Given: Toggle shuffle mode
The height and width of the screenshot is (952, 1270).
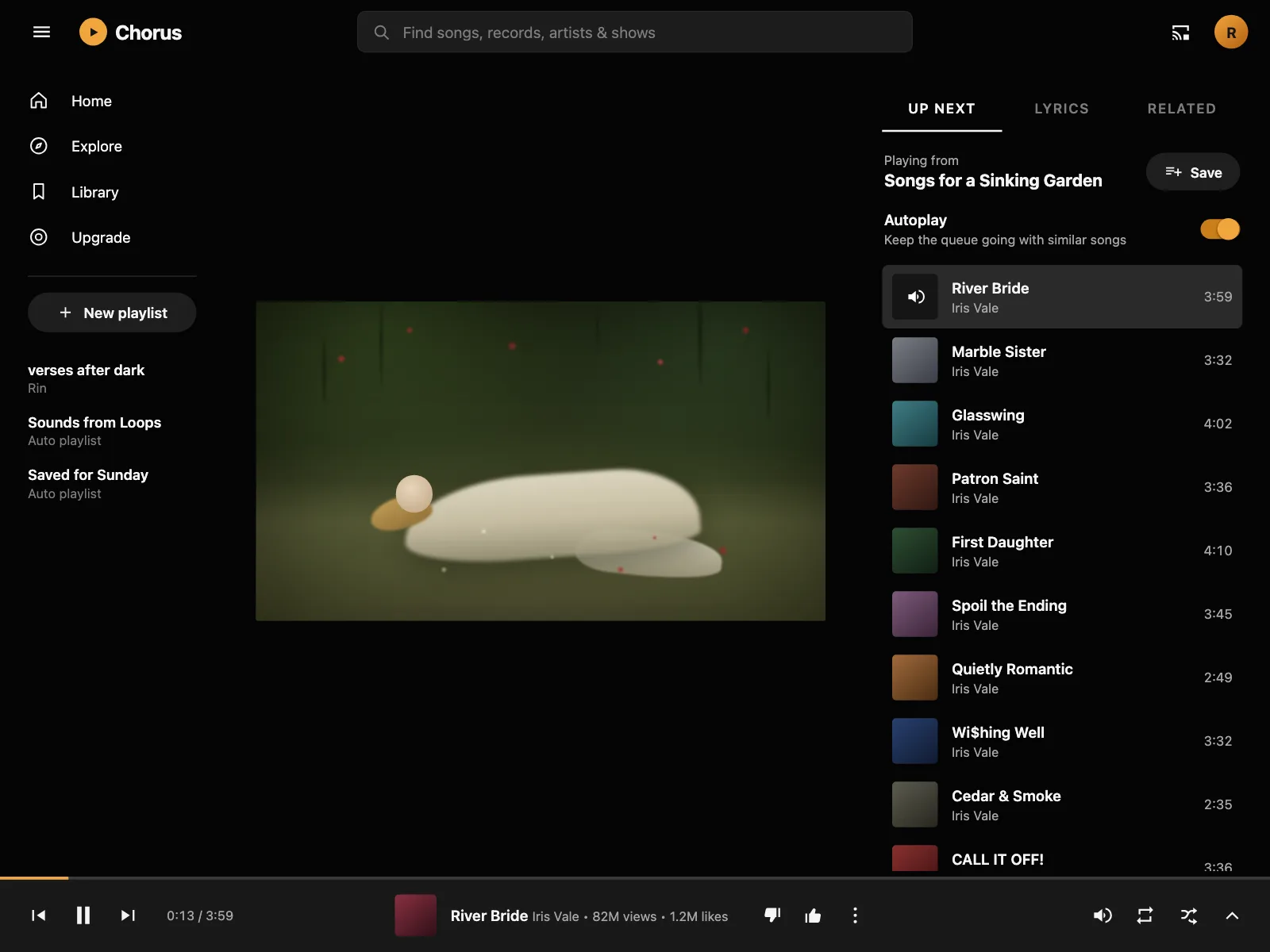Looking at the screenshot, I should pos(1188,916).
